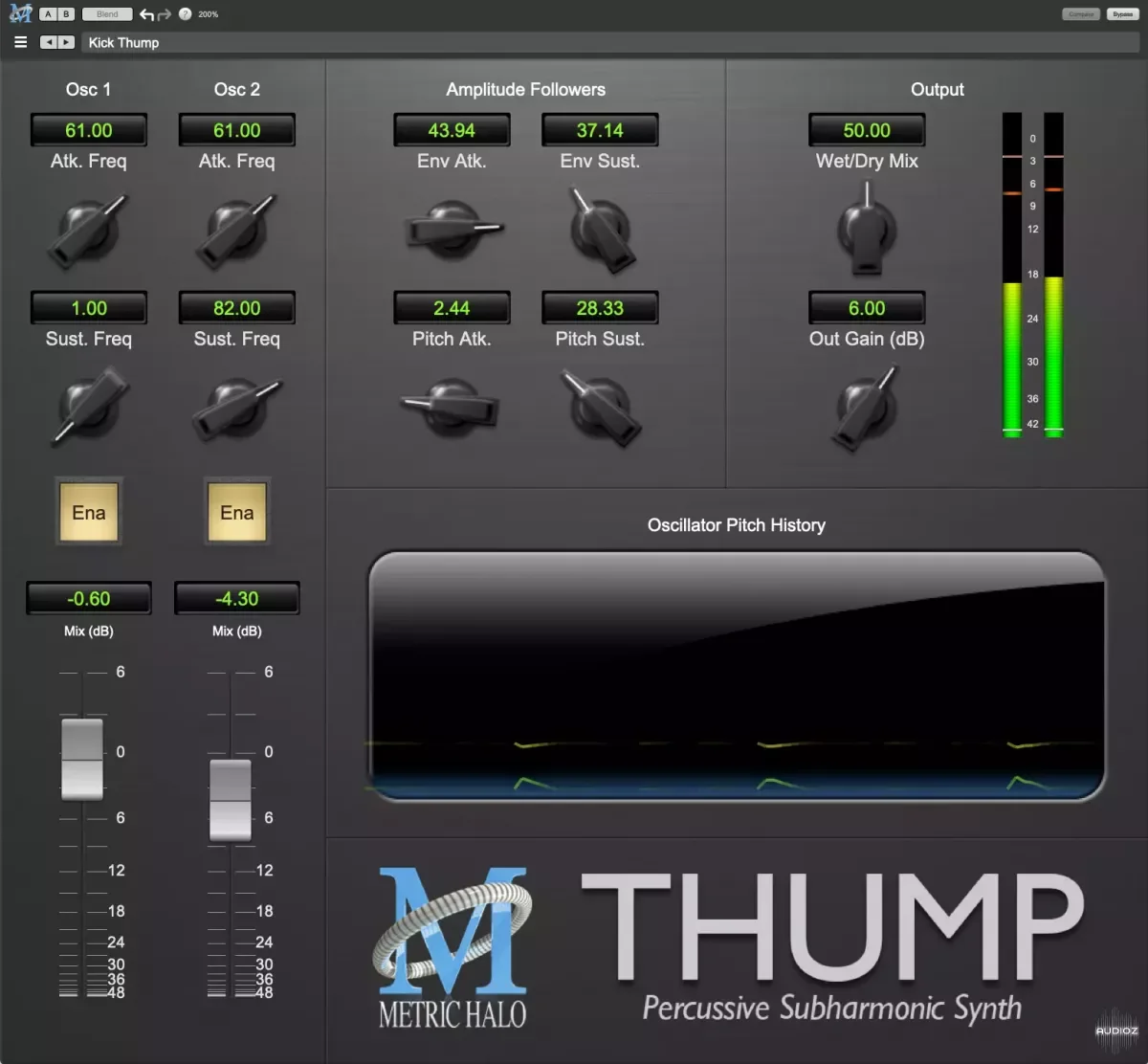Click the Amplitude Followers heading
1148x1064 pixels.
click(x=525, y=89)
